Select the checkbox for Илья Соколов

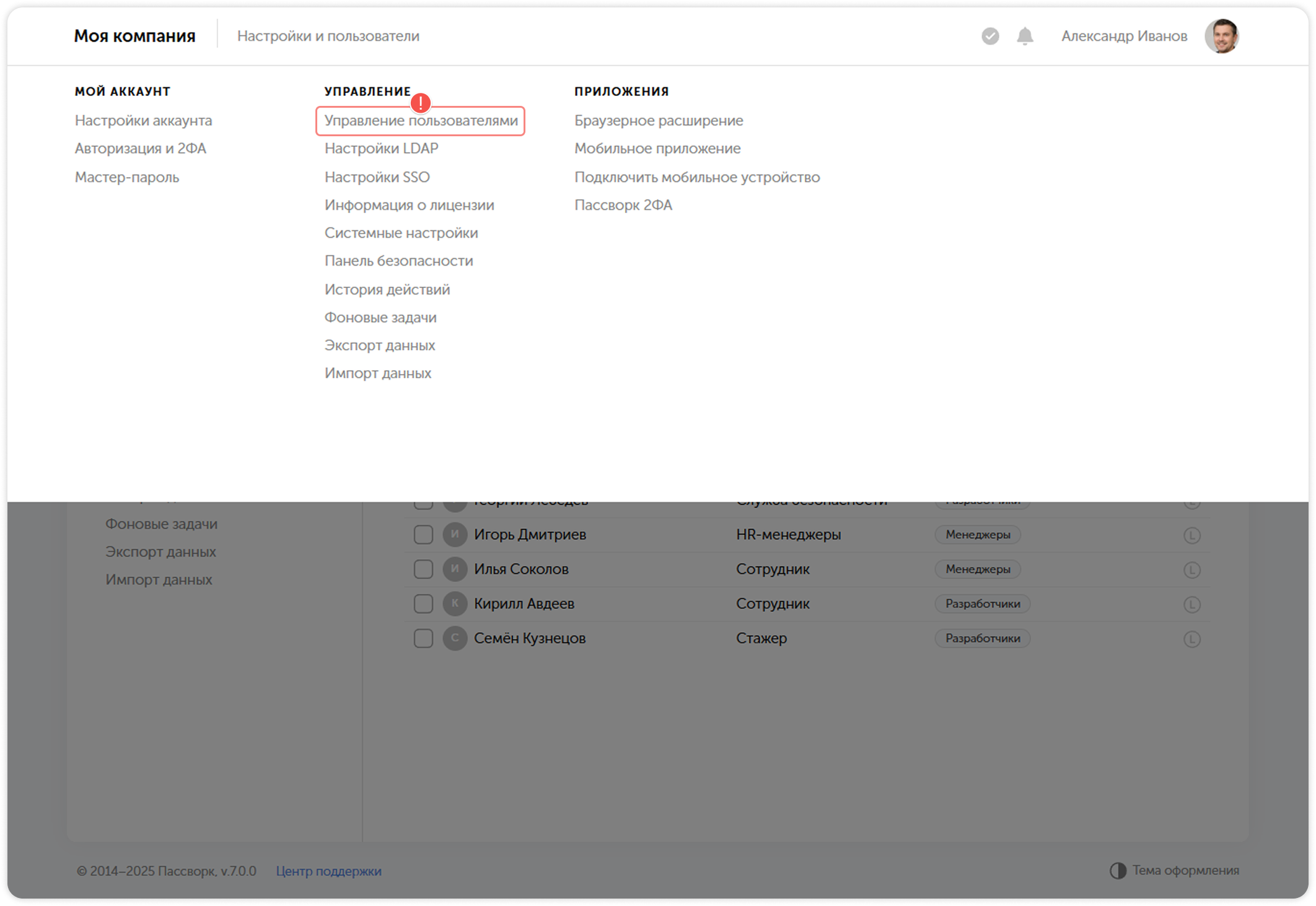423,569
